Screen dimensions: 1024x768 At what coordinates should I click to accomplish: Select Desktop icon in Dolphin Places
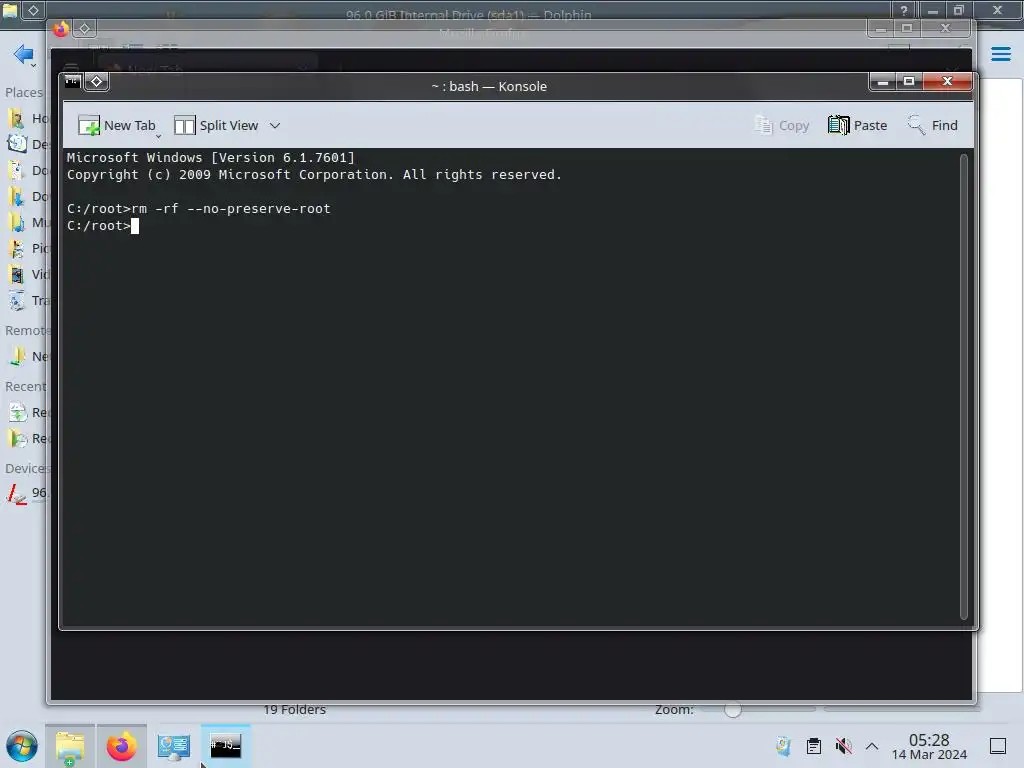(x=16, y=144)
